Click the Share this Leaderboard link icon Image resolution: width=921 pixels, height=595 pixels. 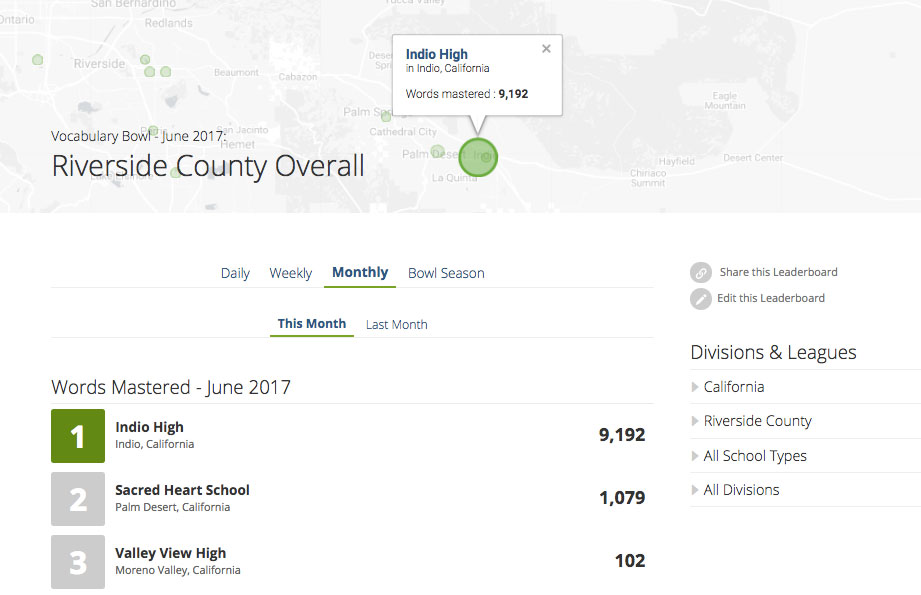[x=701, y=273]
